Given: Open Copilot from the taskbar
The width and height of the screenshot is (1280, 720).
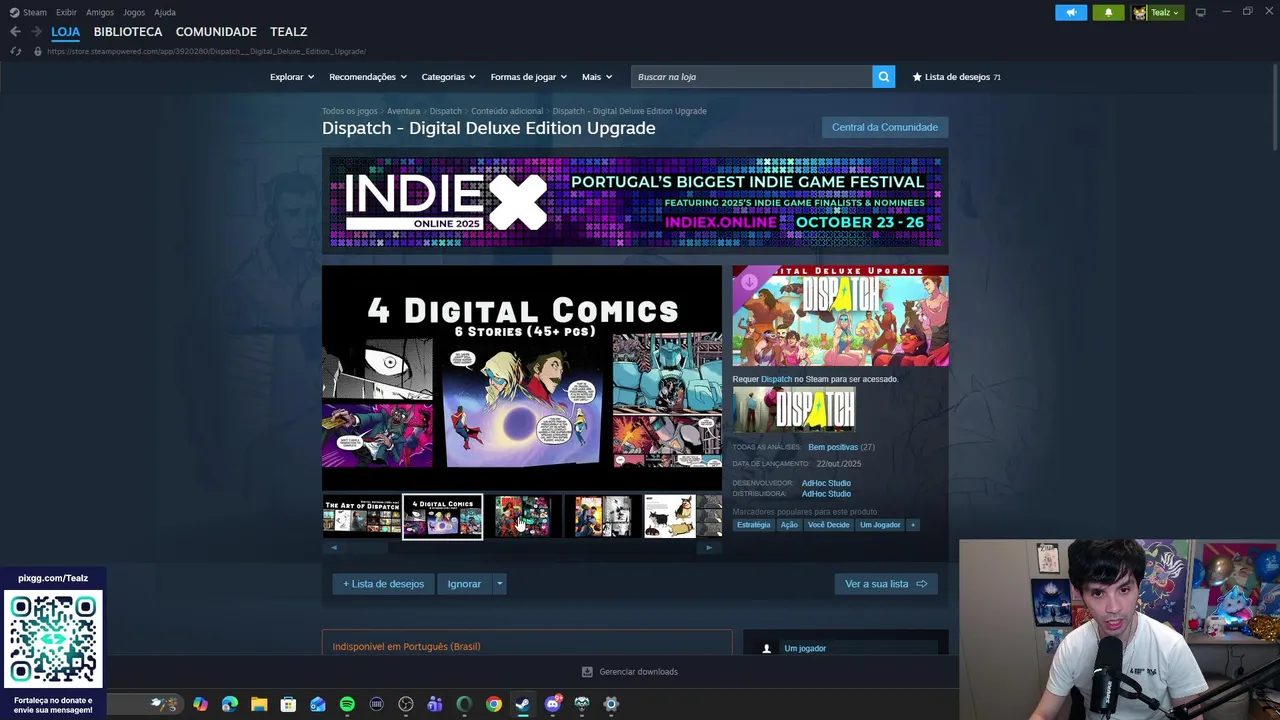Looking at the screenshot, I should pyautogui.click(x=201, y=704).
